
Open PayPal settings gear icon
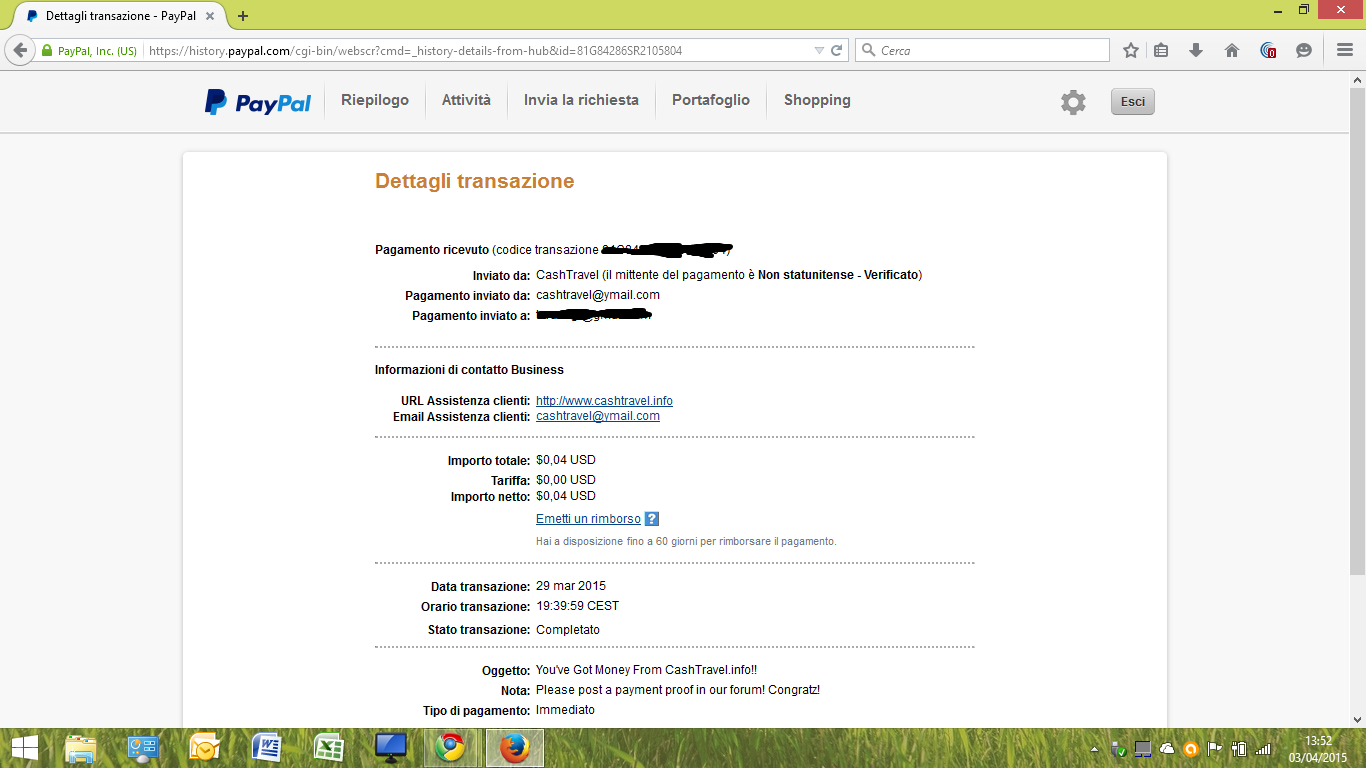[1073, 102]
